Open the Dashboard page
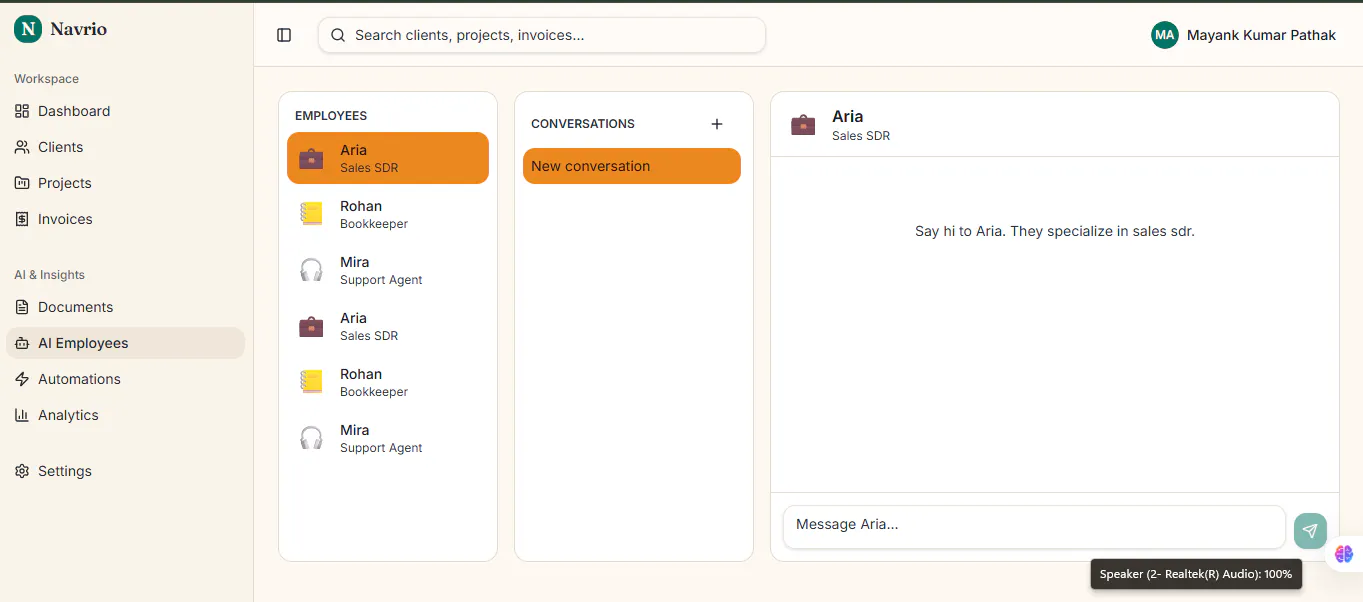 [125, 111]
